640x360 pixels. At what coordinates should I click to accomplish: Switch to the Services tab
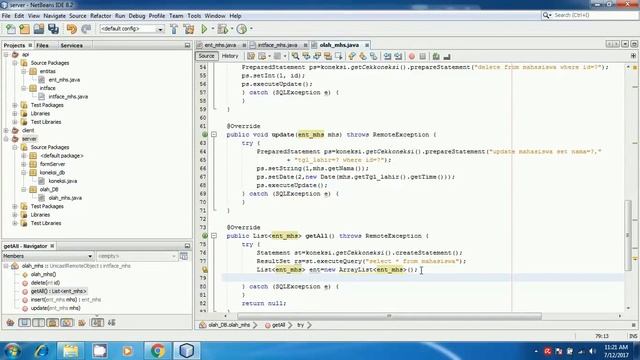pos(71,45)
